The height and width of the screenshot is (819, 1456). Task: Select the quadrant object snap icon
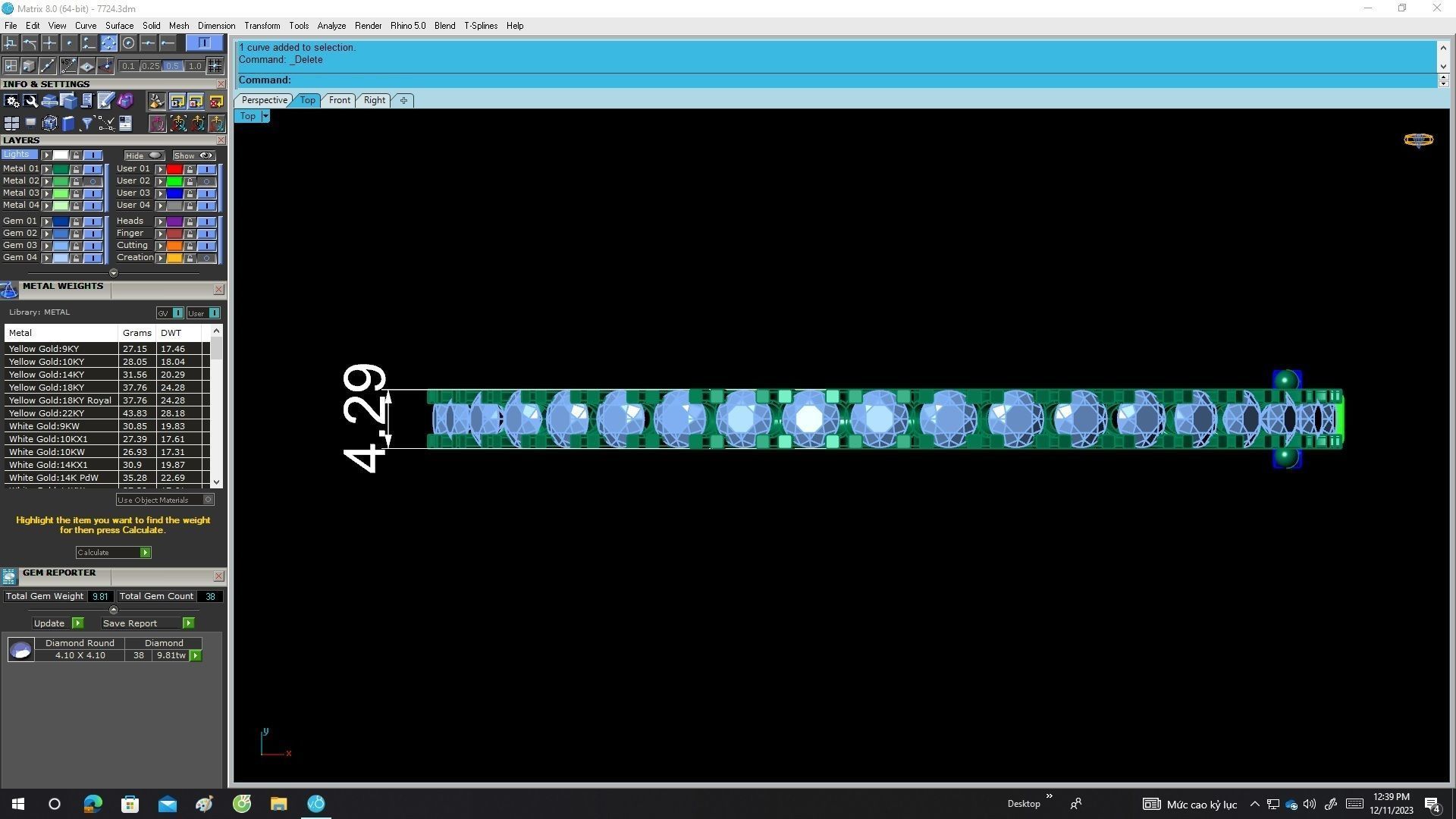point(108,43)
